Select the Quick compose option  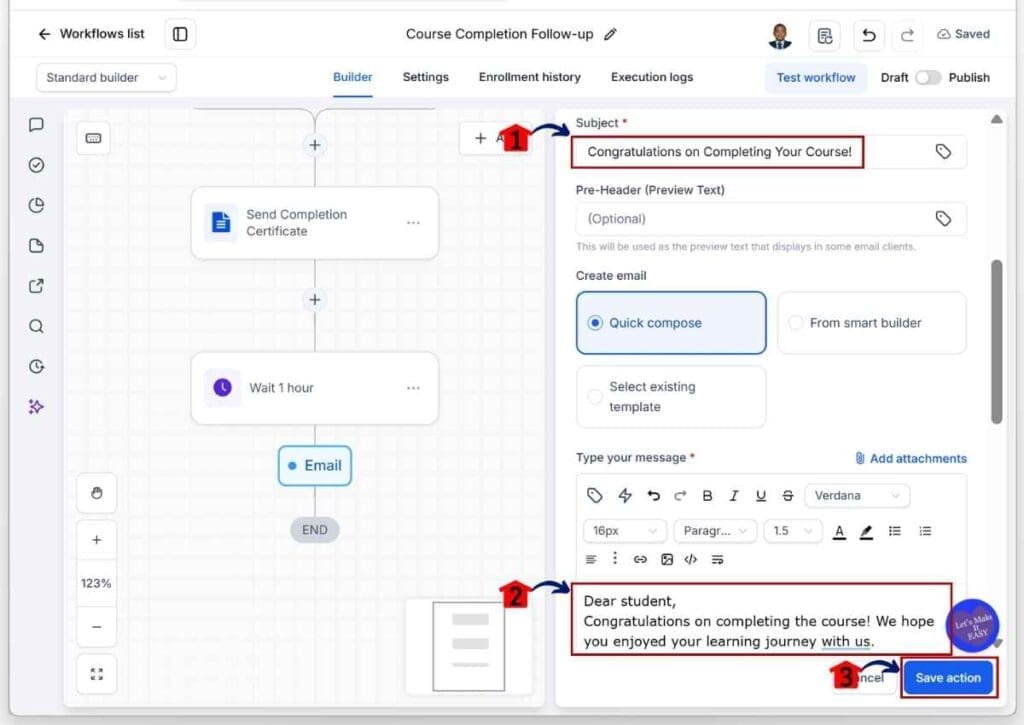click(x=671, y=323)
